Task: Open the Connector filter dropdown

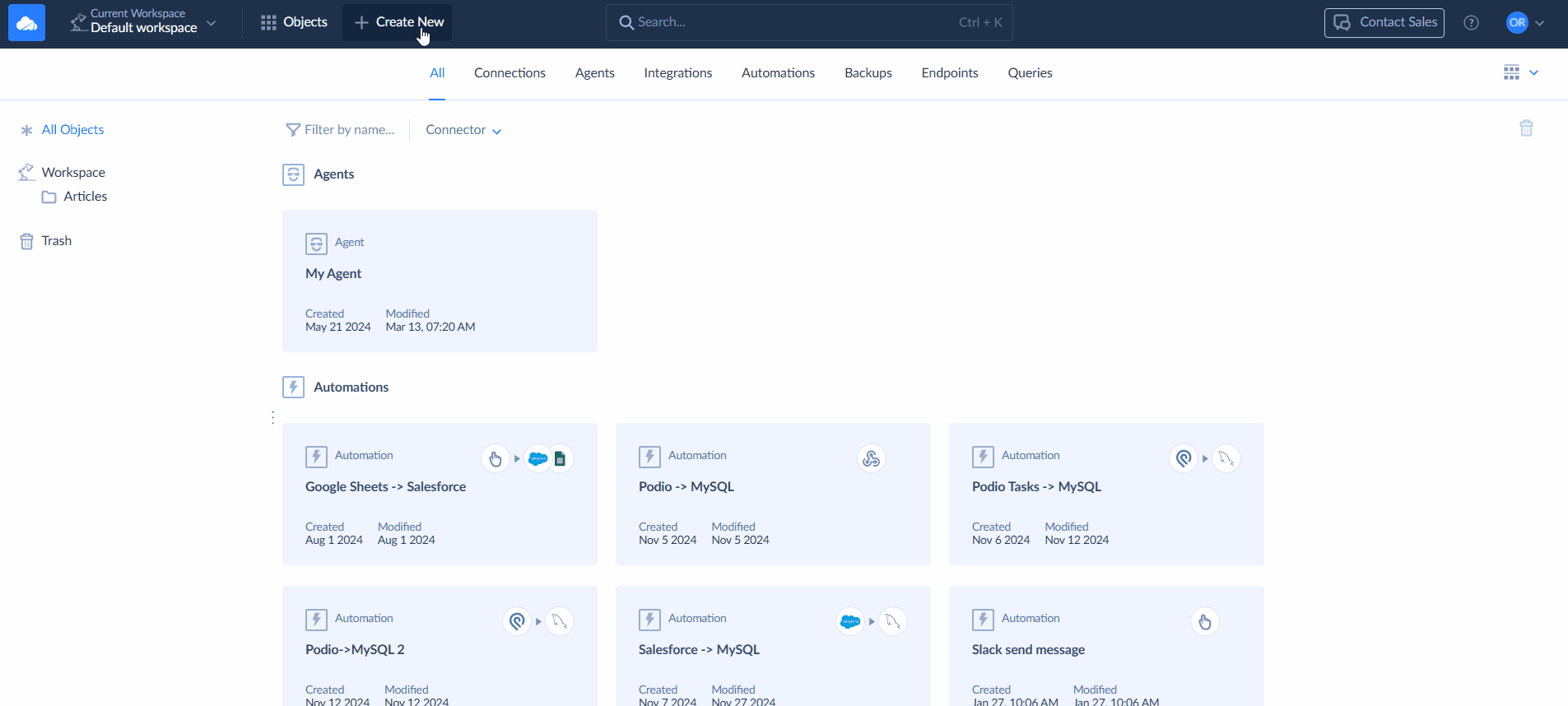Action: 463,130
